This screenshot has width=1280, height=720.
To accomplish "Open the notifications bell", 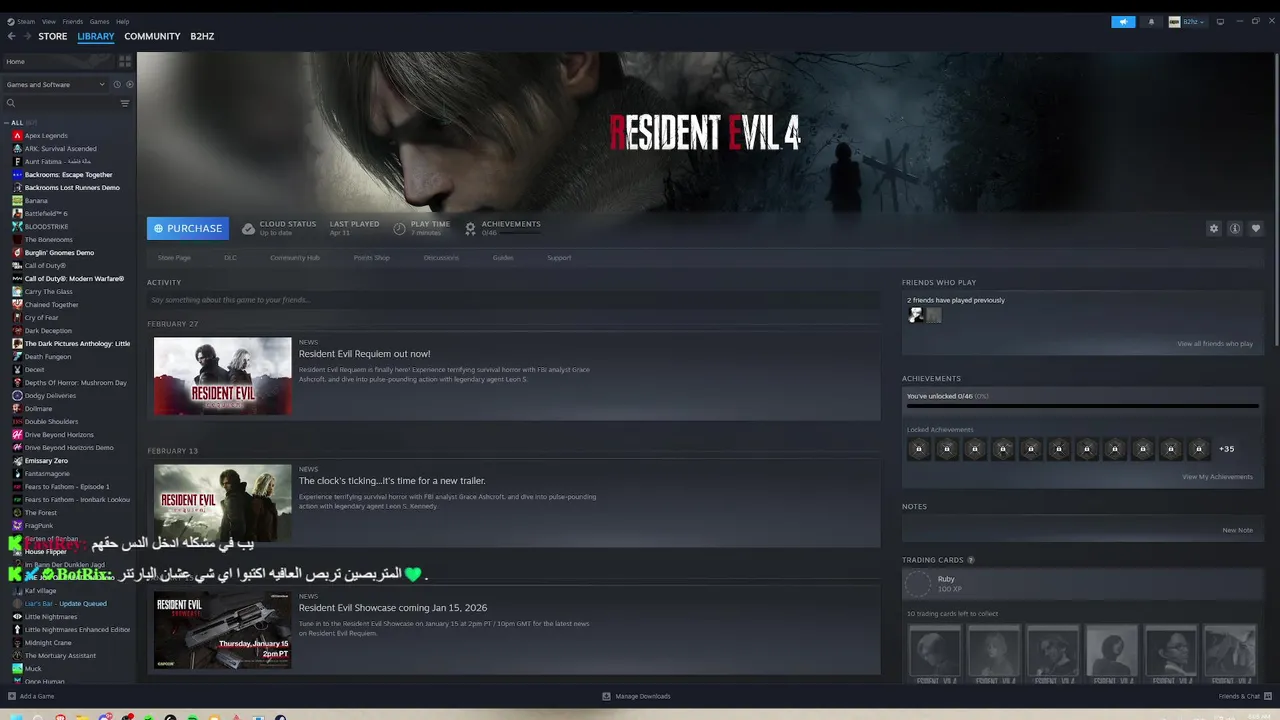I will point(1151,21).
